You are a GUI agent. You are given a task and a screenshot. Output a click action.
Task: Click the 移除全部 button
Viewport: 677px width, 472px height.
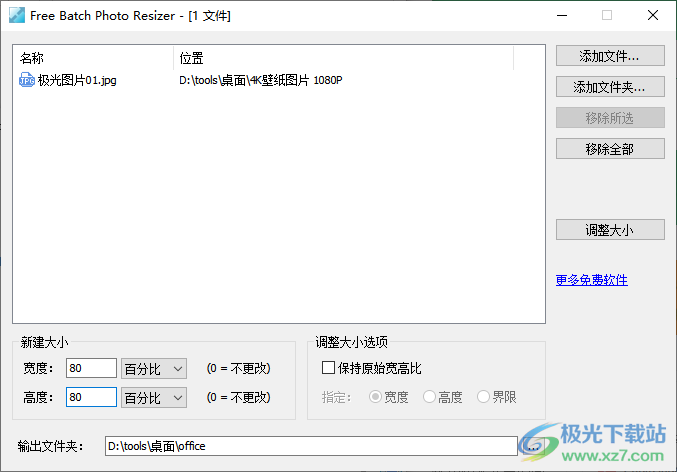[x=610, y=149]
